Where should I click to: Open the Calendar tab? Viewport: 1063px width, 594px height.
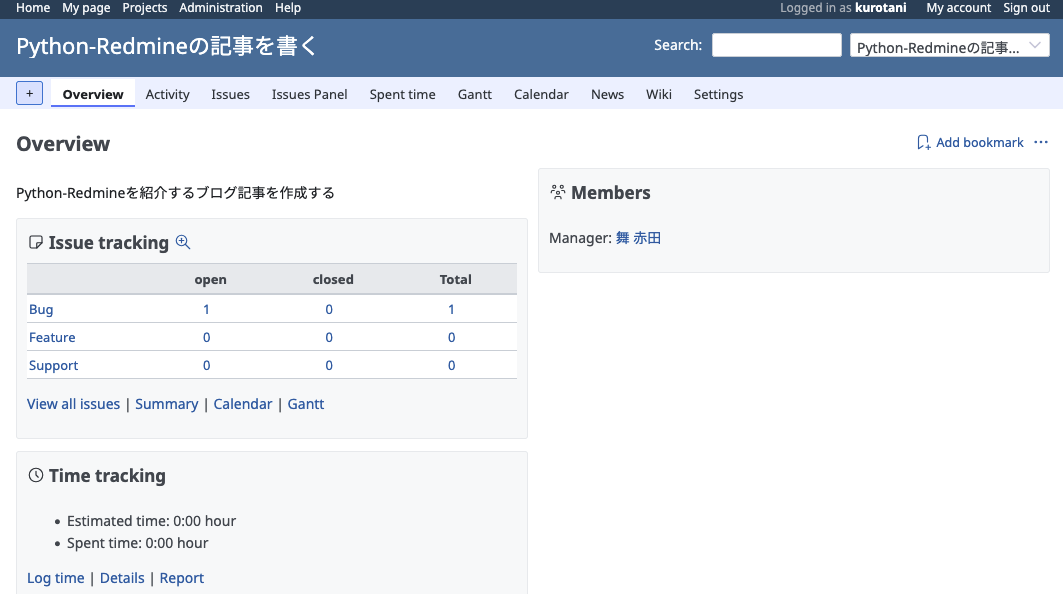click(541, 94)
